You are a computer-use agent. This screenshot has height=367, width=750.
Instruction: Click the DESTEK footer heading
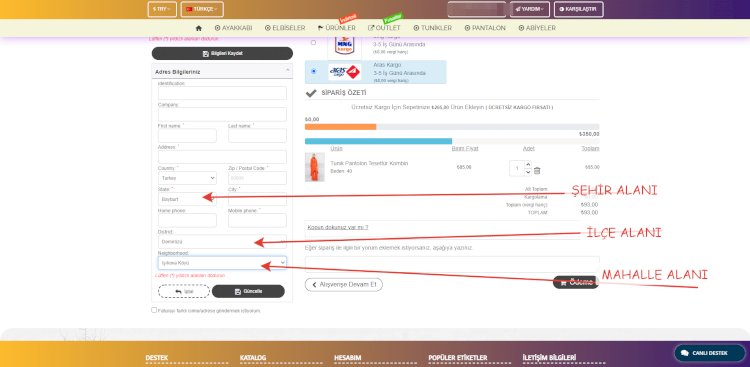click(157, 358)
